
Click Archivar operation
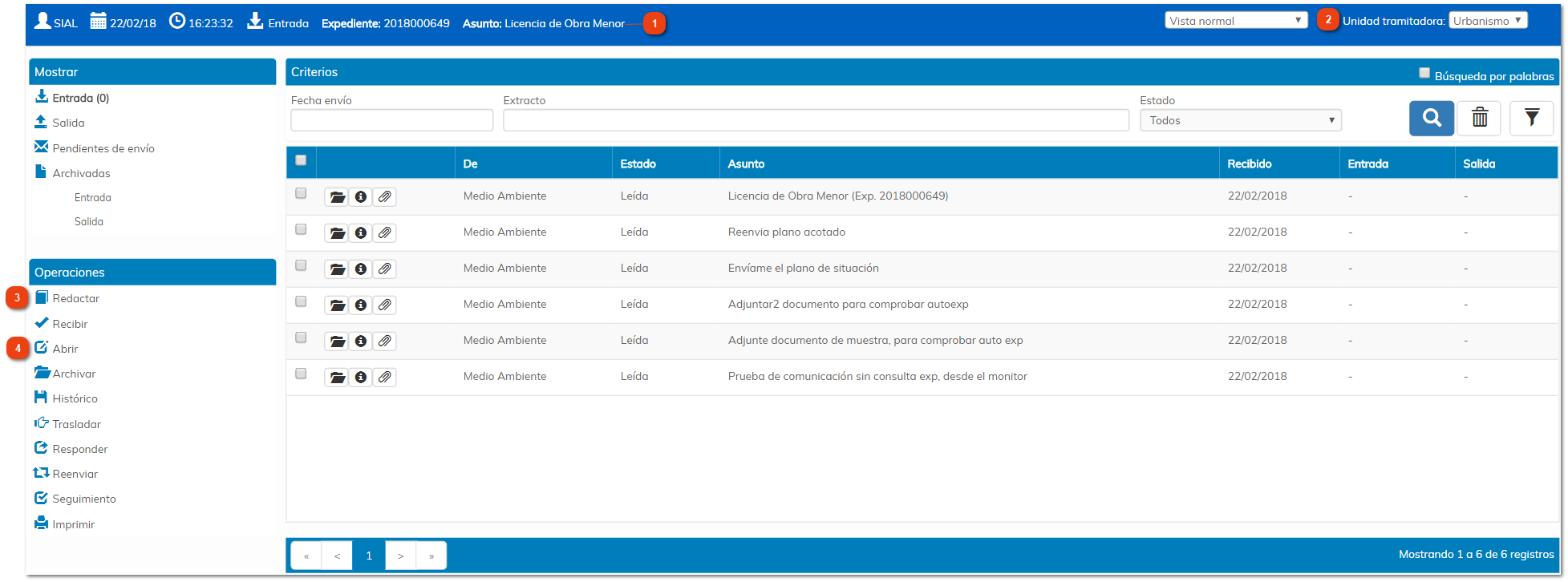pos(65,374)
